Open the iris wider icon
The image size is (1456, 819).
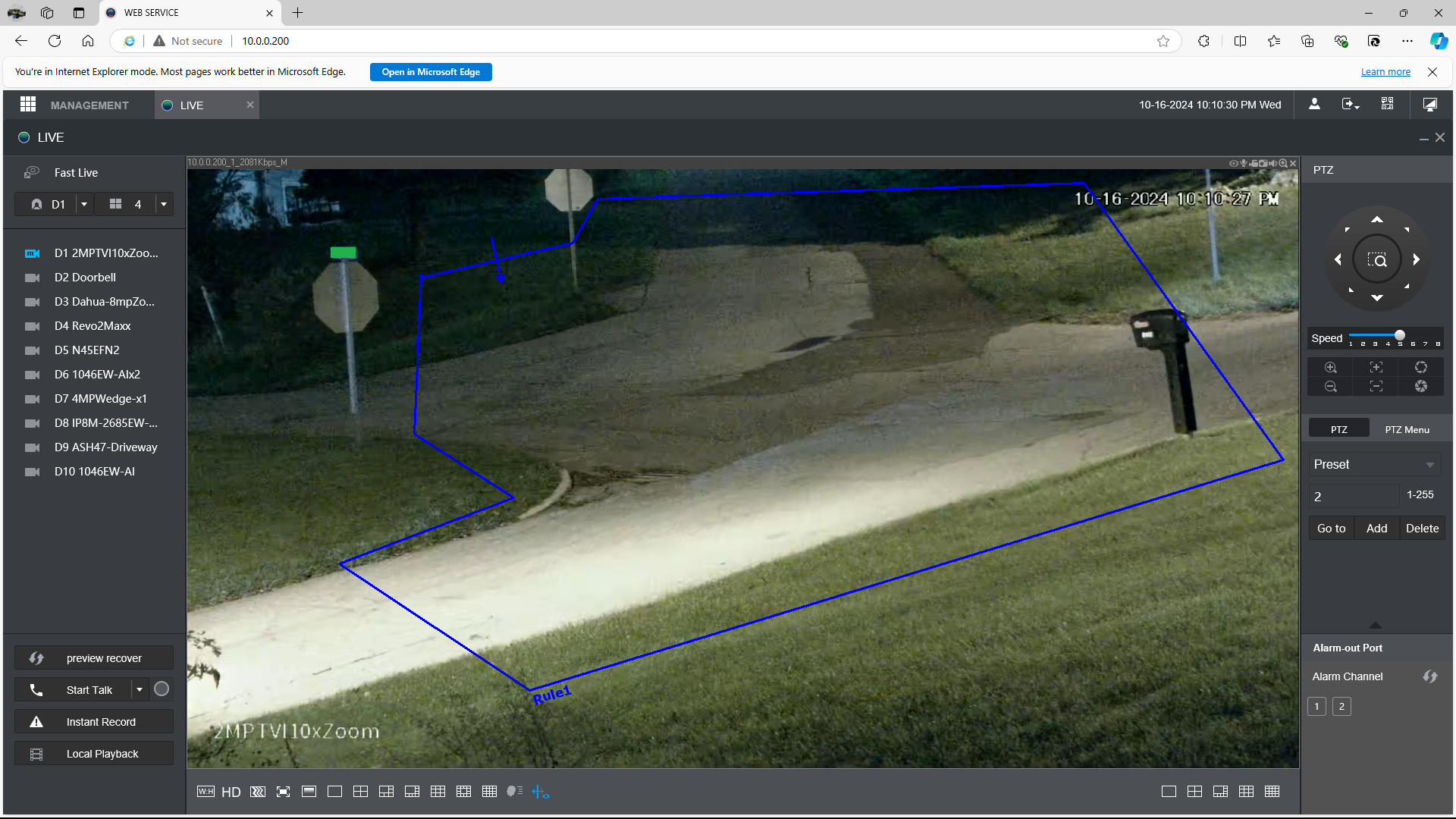pos(1421,368)
